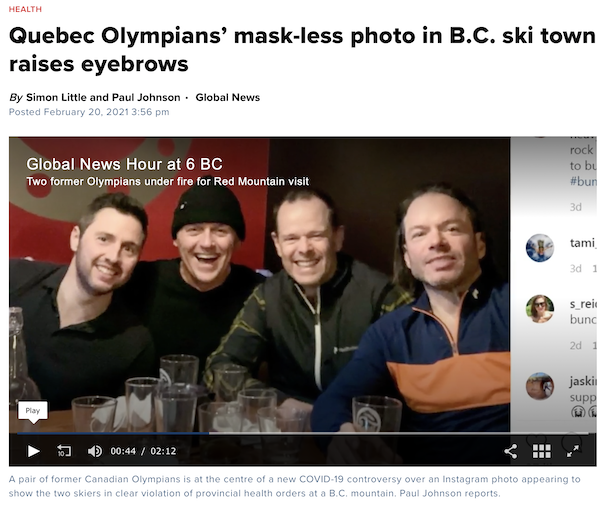600x507 pixels.
Task: Play the video with the play button
Action: [34, 451]
